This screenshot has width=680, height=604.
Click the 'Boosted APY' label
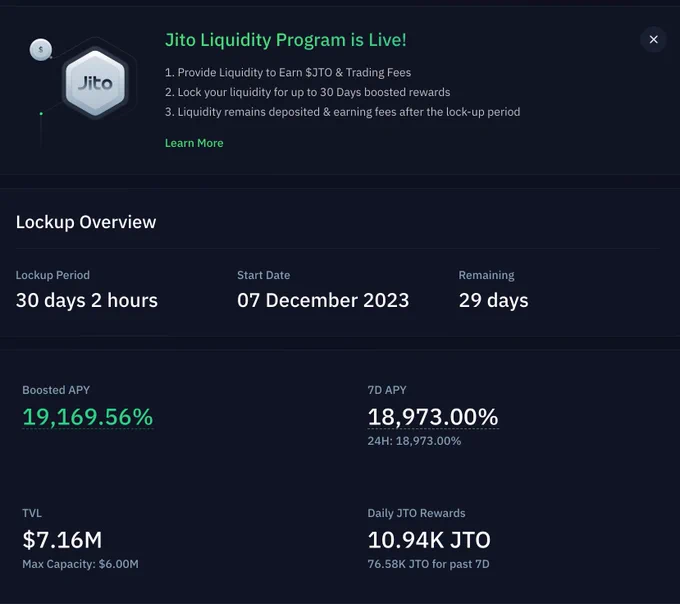click(x=56, y=390)
